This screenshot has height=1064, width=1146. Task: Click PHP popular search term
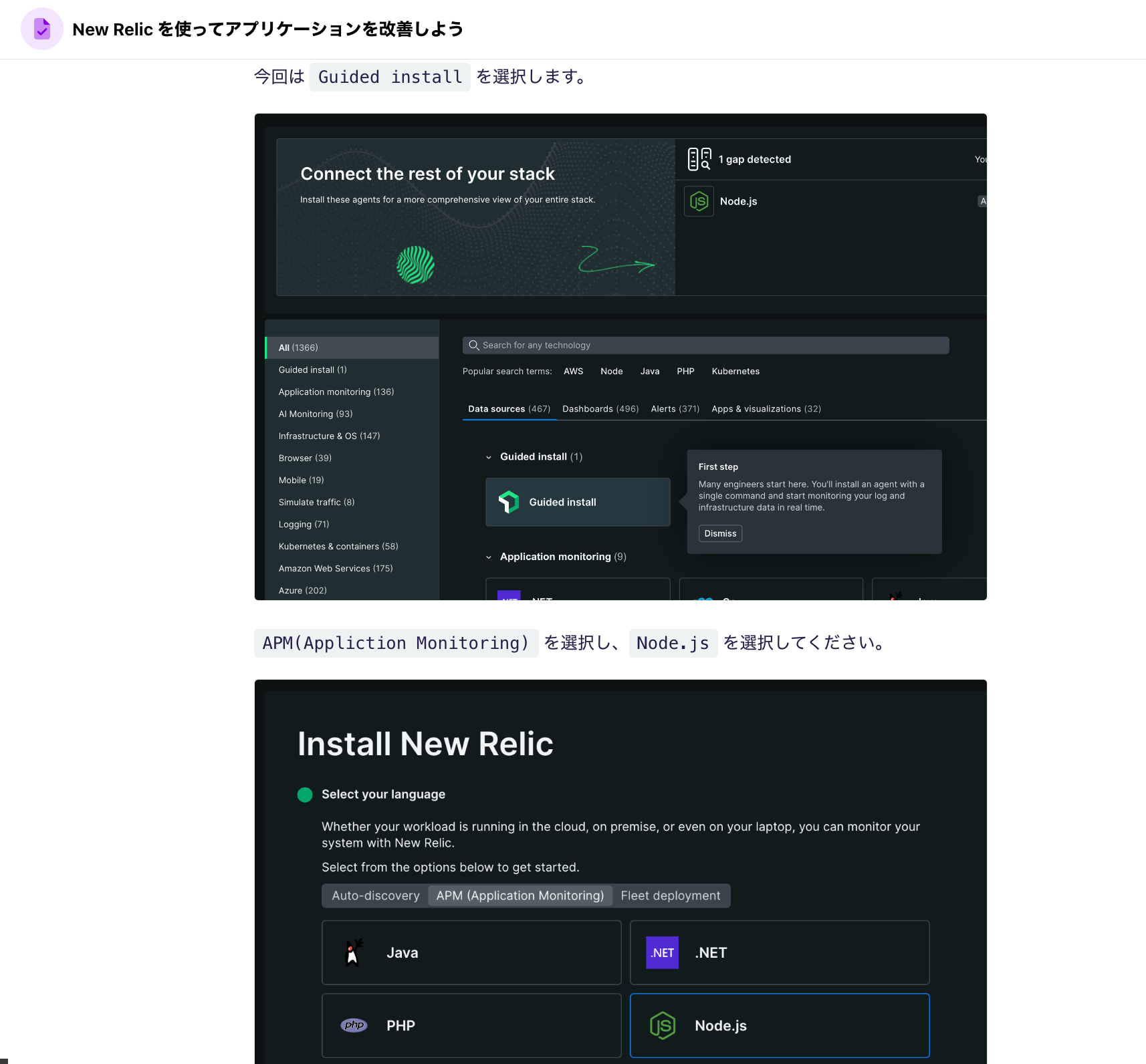(x=685, y=372)
